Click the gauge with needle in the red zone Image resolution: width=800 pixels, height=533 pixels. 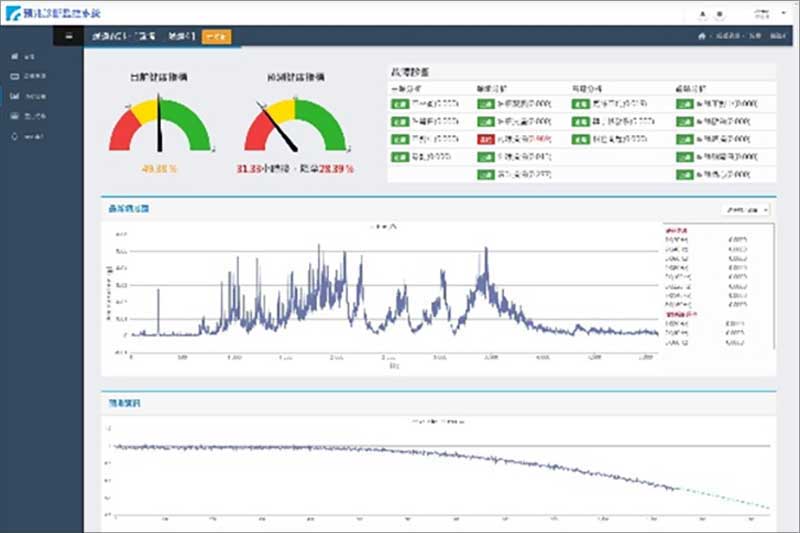click(x=295, y=125)
